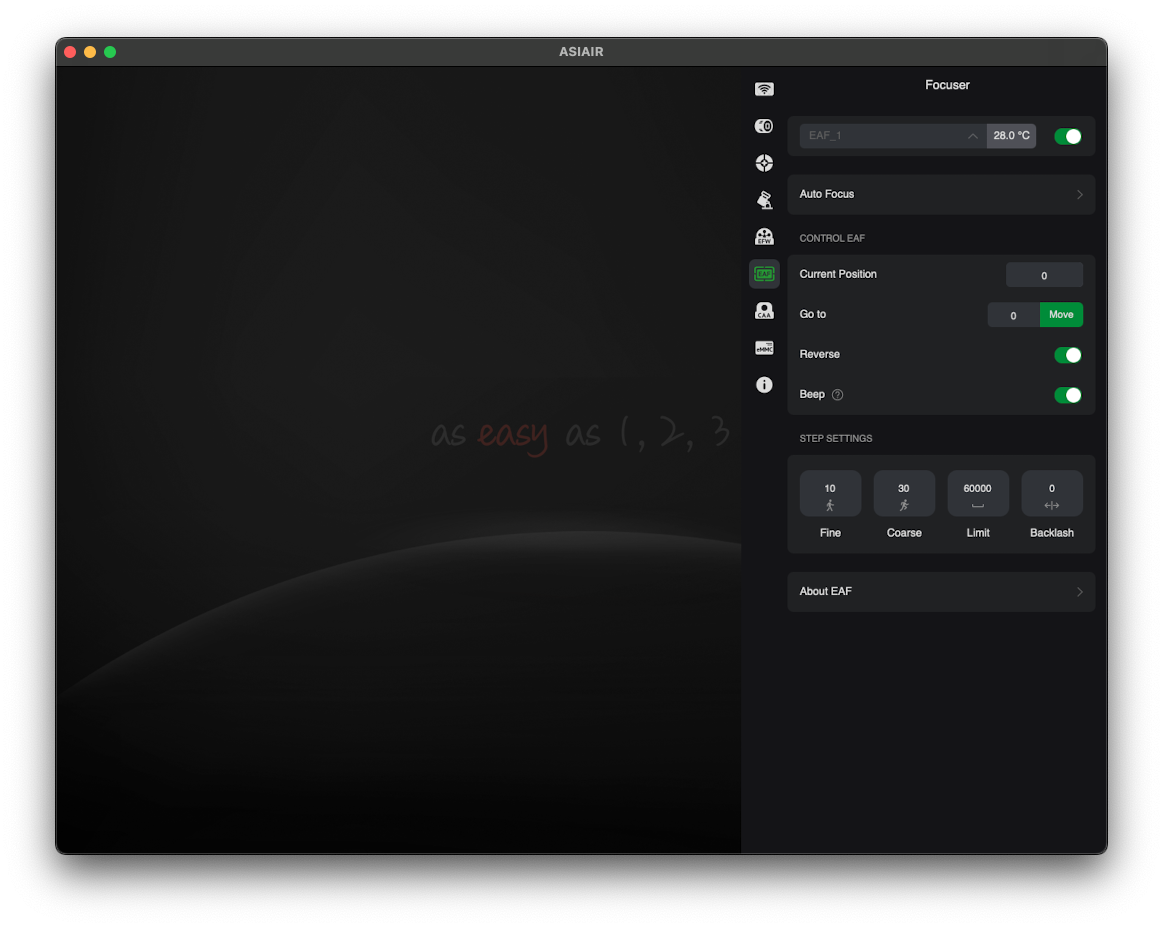Viewport: 1163px width, 928px height.
Task: Select the Coarse step setting of 30
Action: coord(904,494)
